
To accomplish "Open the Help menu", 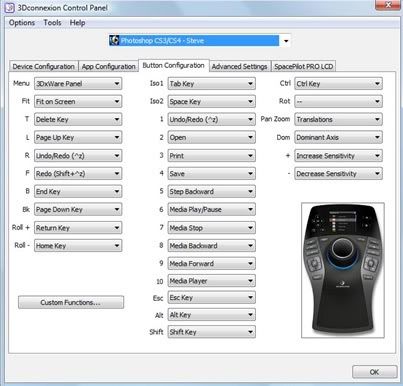I will coord(77,23).
